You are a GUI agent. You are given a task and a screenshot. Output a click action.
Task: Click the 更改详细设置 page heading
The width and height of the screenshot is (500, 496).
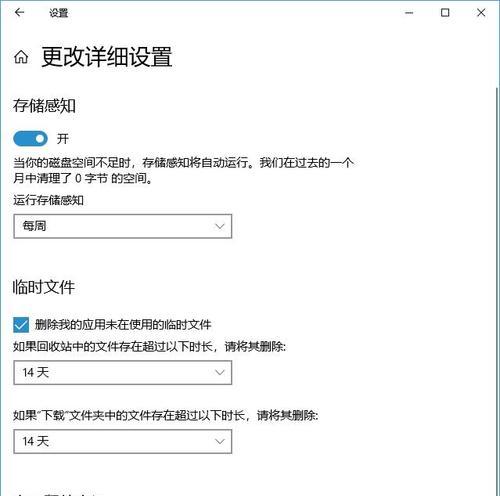tap(107, 57)
